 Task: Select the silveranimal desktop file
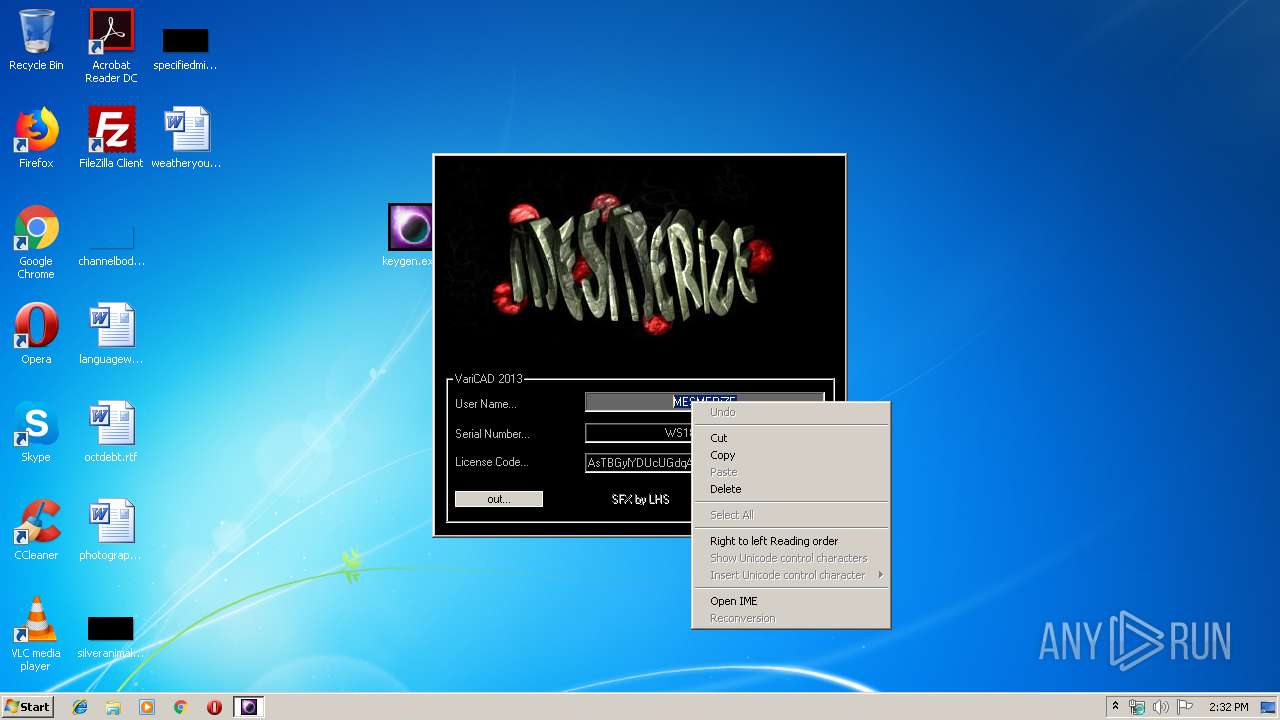click(x=111, y=638)
